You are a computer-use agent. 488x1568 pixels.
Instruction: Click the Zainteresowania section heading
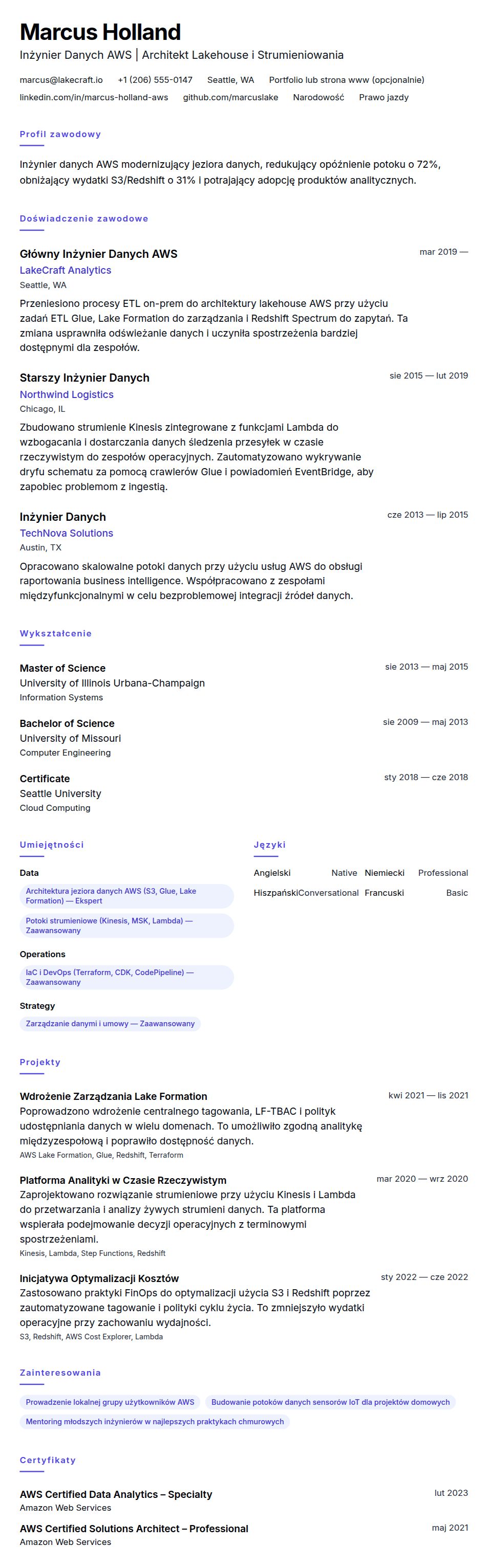60,1373
